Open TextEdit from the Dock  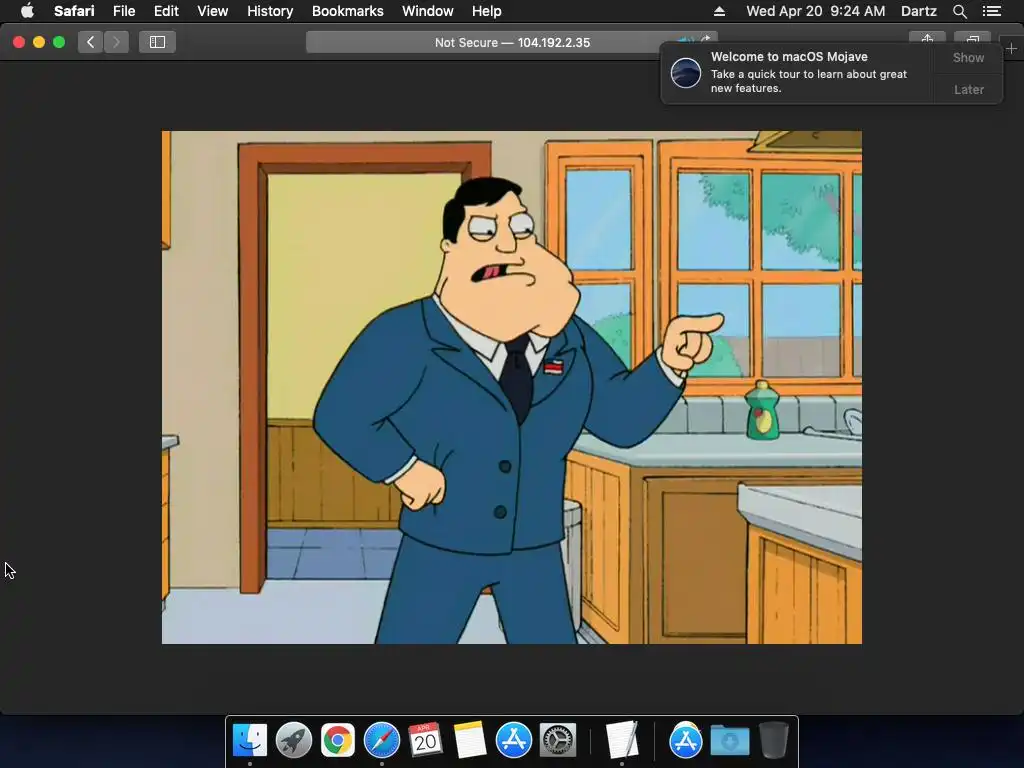point(621,740)
